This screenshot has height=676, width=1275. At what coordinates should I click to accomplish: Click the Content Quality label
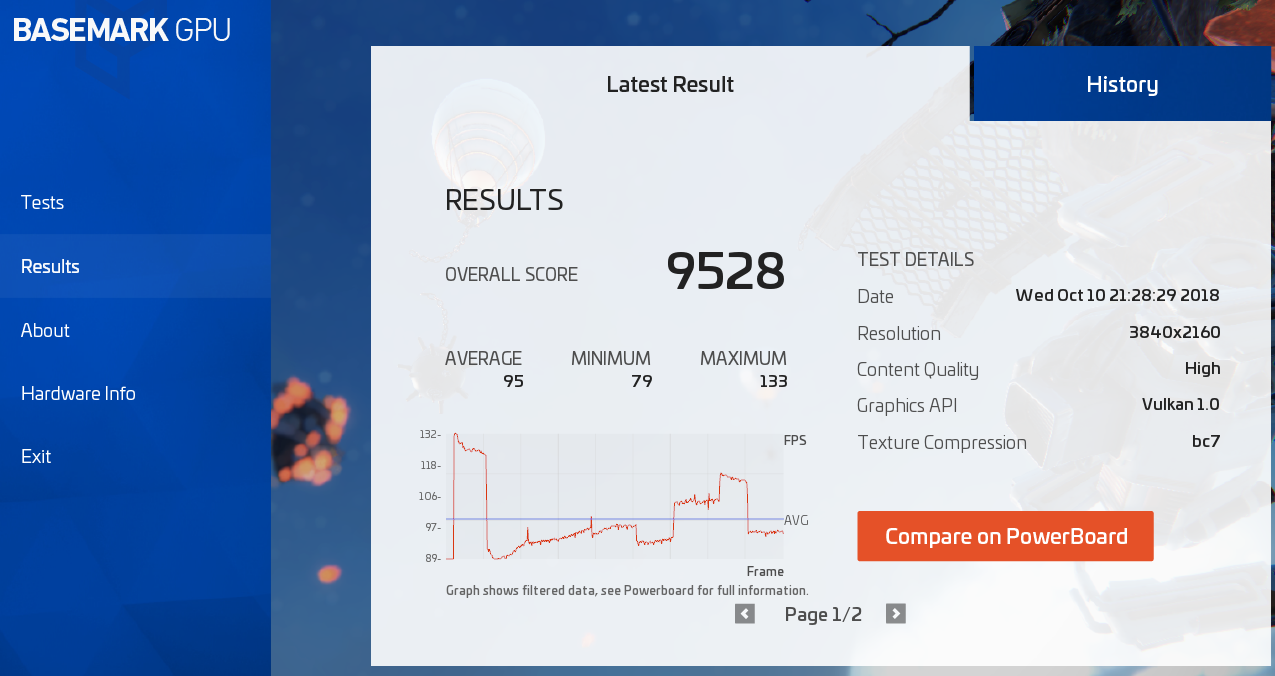pos(918,369)
